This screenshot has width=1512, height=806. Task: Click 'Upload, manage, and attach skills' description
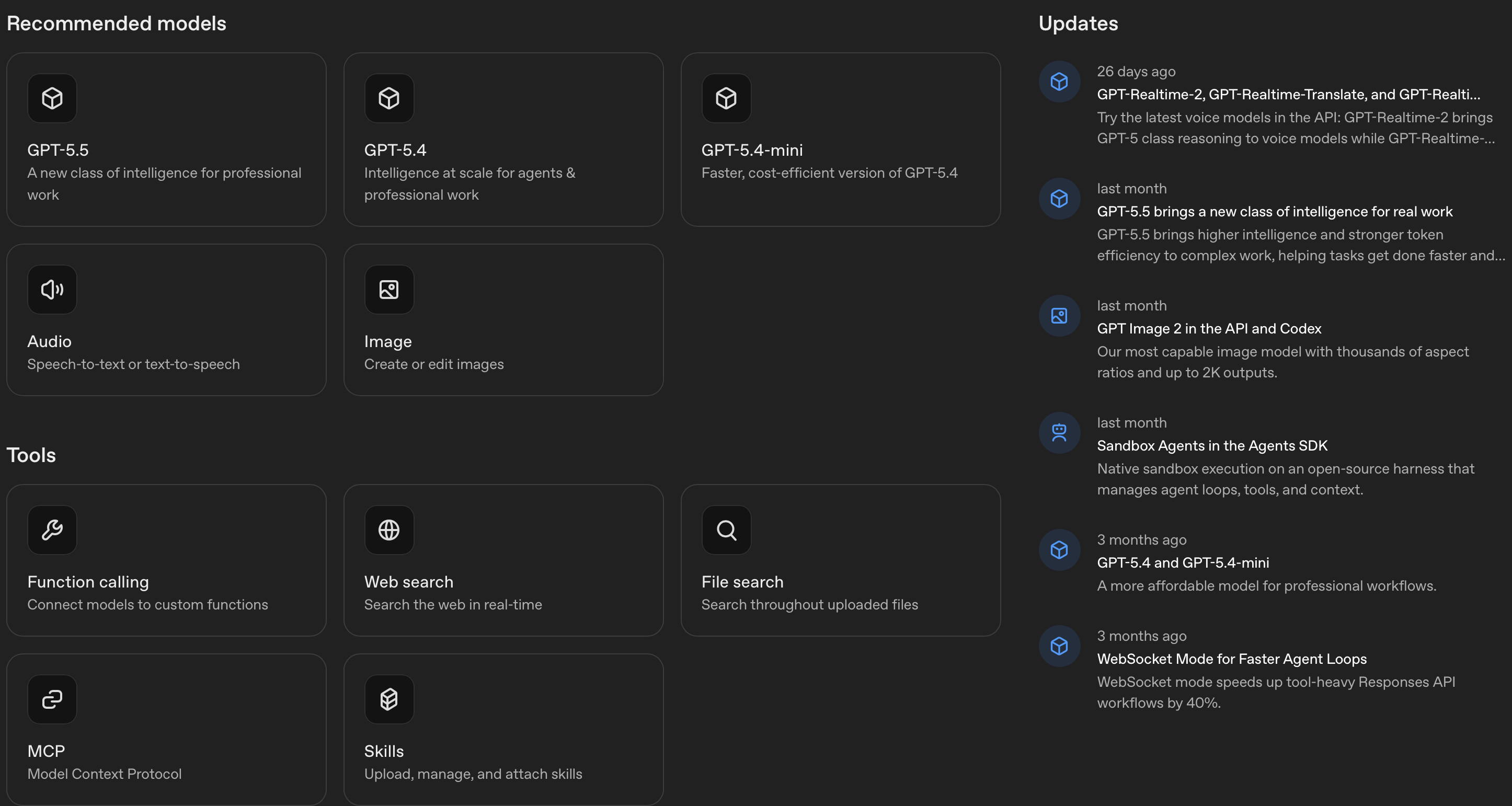(x=473, y=774)
